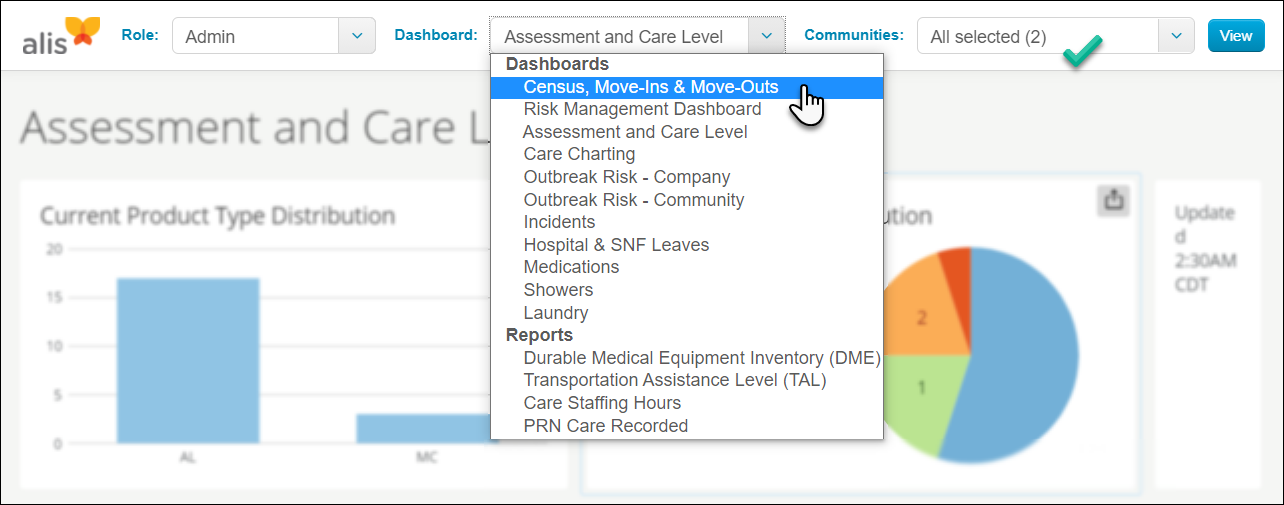This screenshot has width=1284, height=505.
Task: Pick Outbreak Risk - Company
Action: [626, 177]
